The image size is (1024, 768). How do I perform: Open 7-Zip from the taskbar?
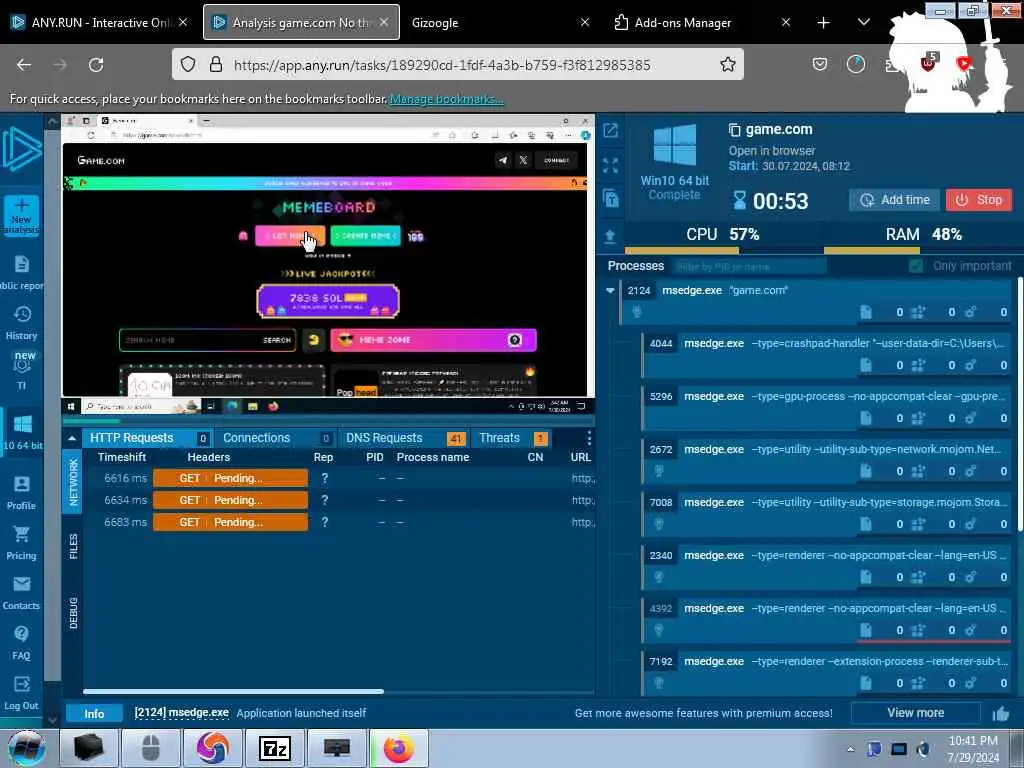pos(274,748)
